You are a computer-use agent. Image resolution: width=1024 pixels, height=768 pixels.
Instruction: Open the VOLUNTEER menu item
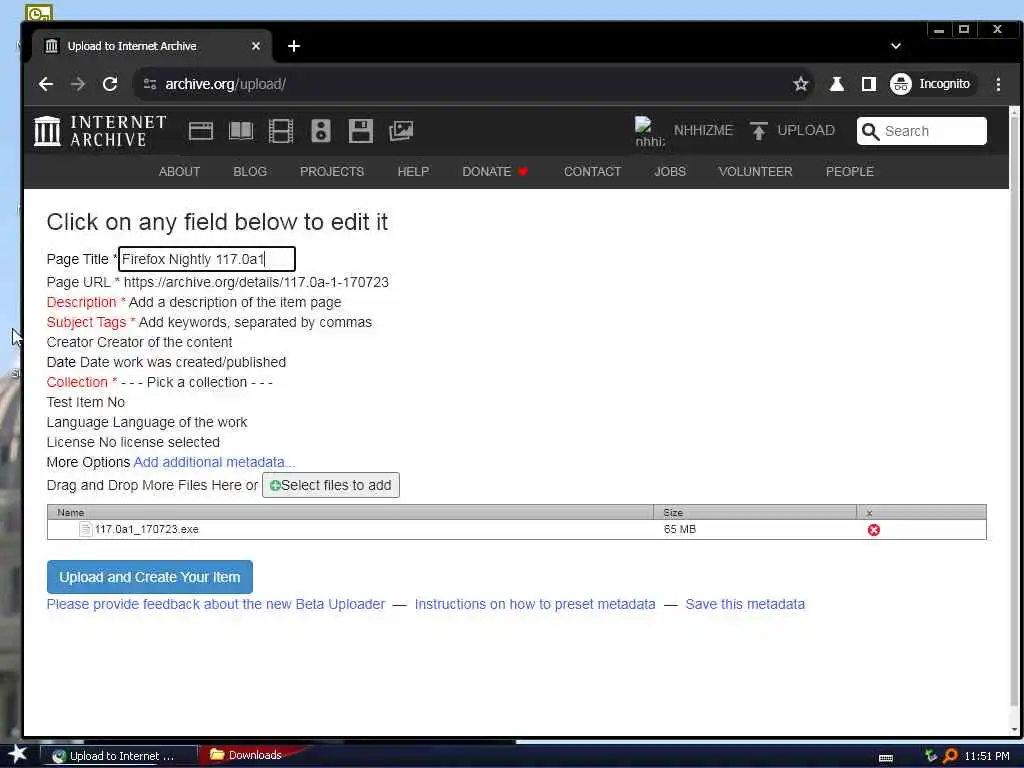point(756,172)
